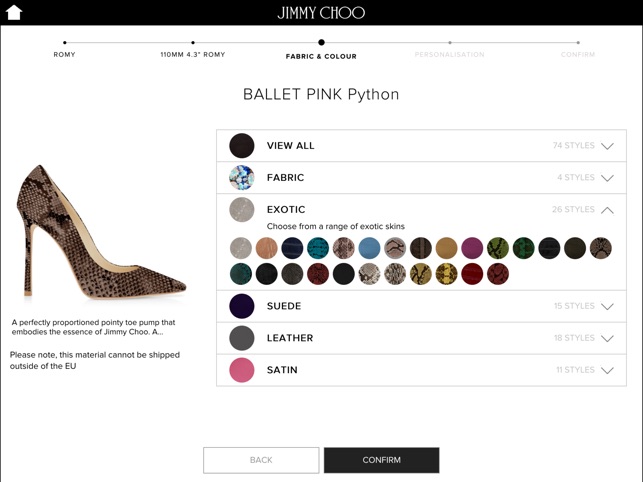
Task: Pick the dark olive swatch in first row
Action: click(x=575, y=248)
